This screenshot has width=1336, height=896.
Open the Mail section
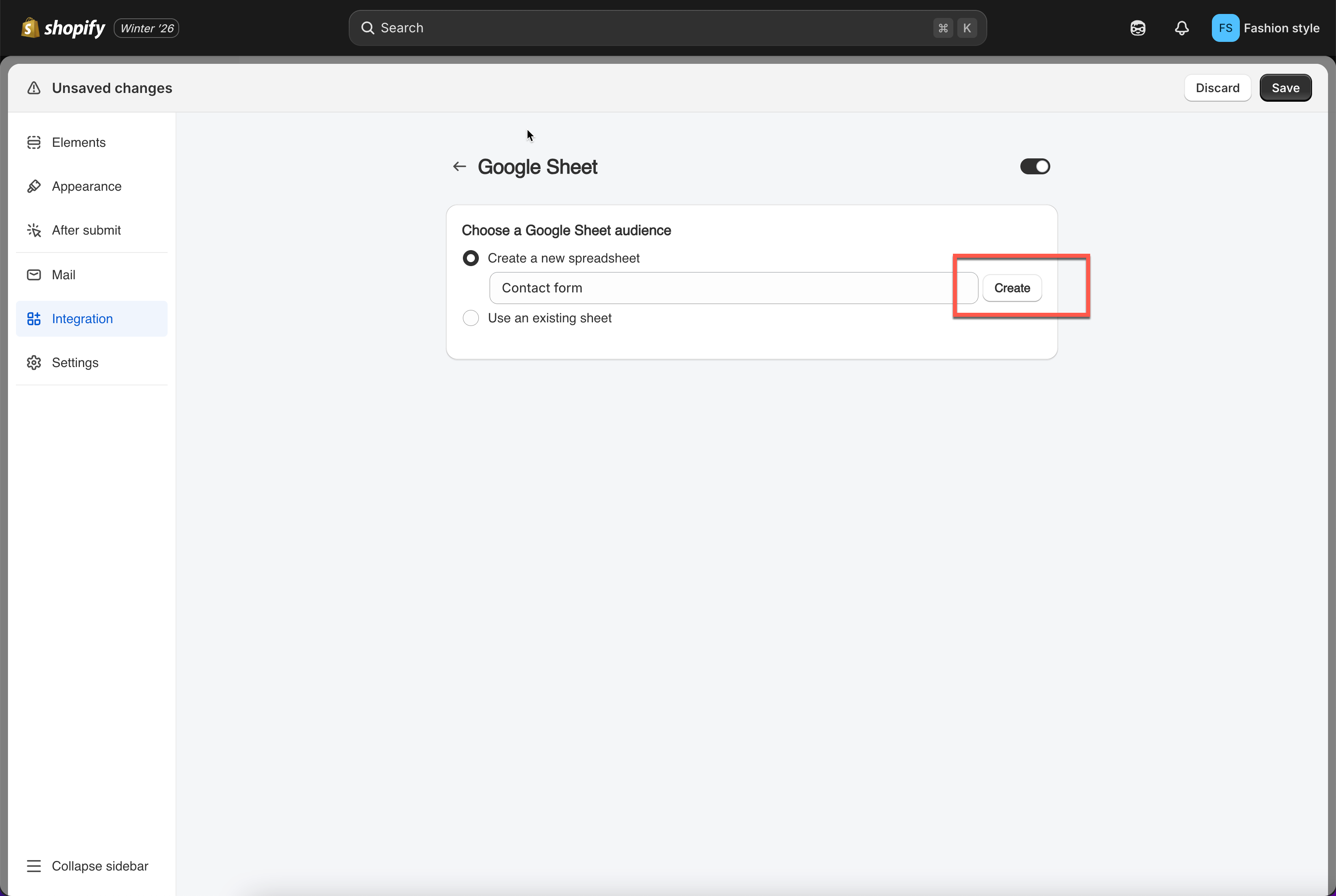click(63, 275)
